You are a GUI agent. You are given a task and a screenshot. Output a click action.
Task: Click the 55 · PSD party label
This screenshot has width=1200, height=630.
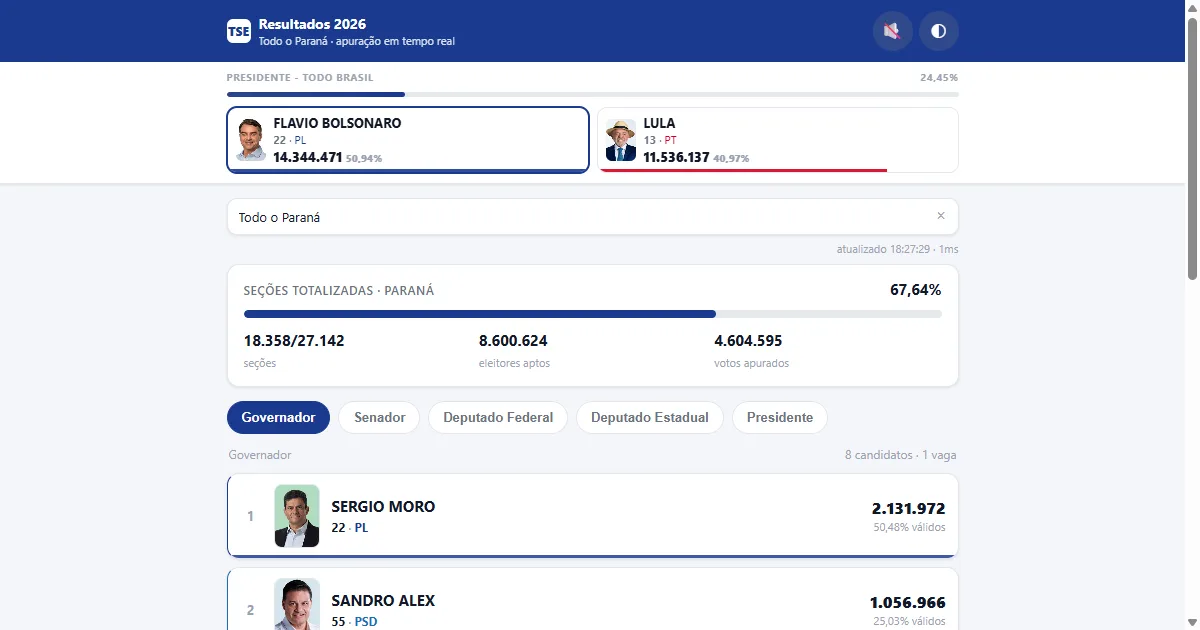354,622
